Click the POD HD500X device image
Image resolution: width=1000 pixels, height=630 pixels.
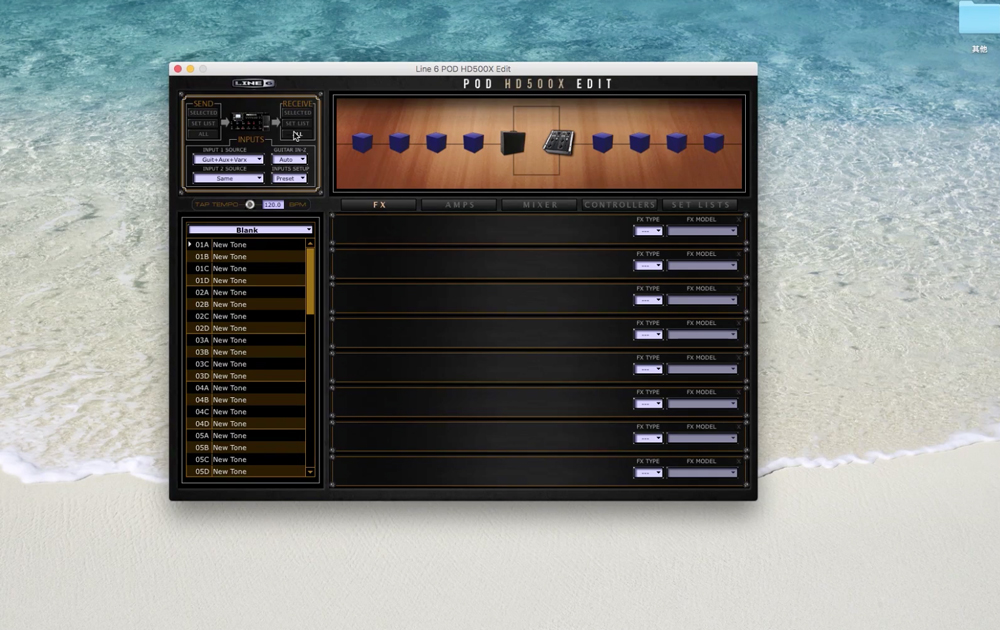(x=250, y=121)
